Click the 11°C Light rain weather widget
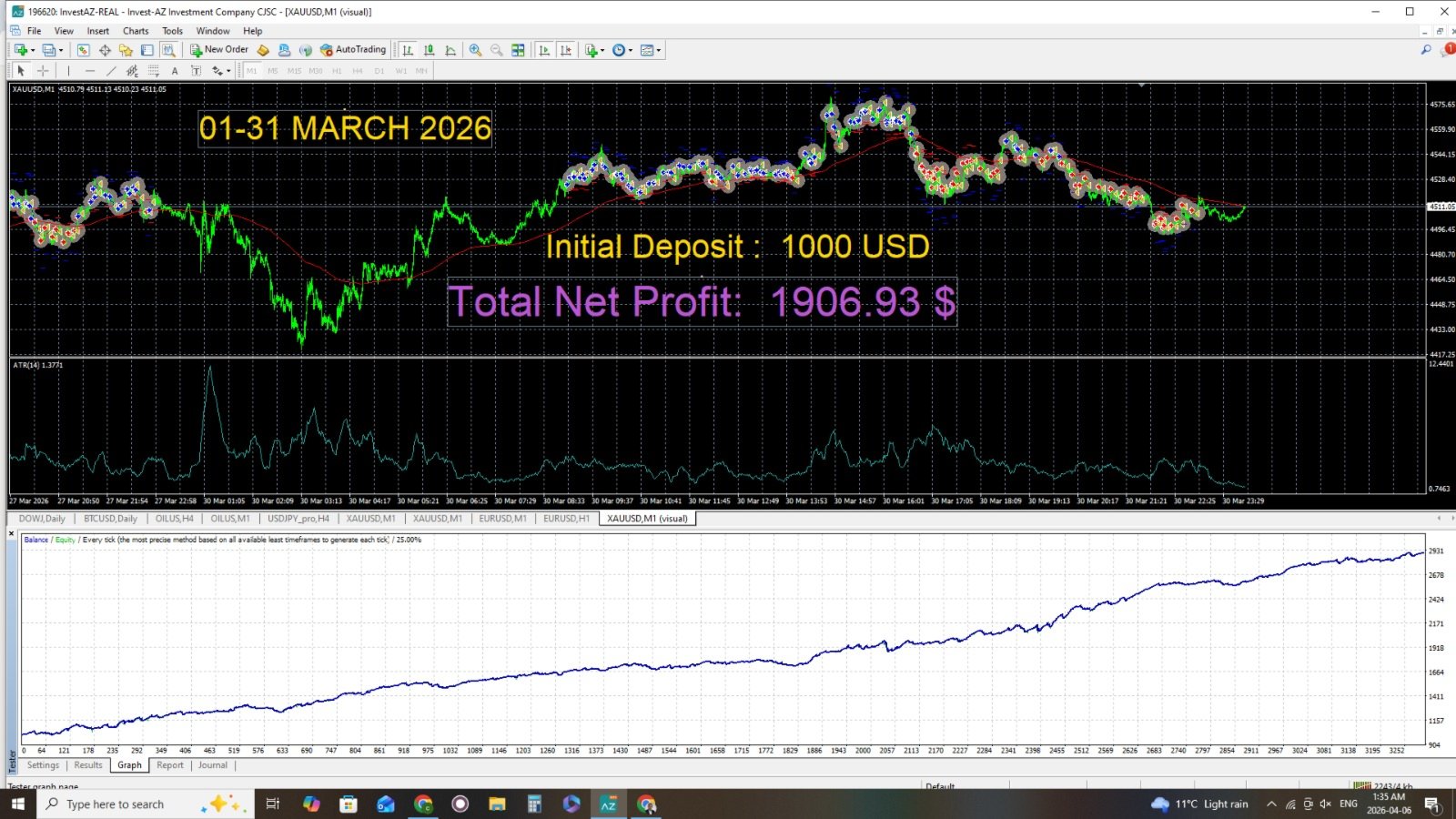The height and width of the screenshot is (819, 1456). click(x=1199, y=804)
